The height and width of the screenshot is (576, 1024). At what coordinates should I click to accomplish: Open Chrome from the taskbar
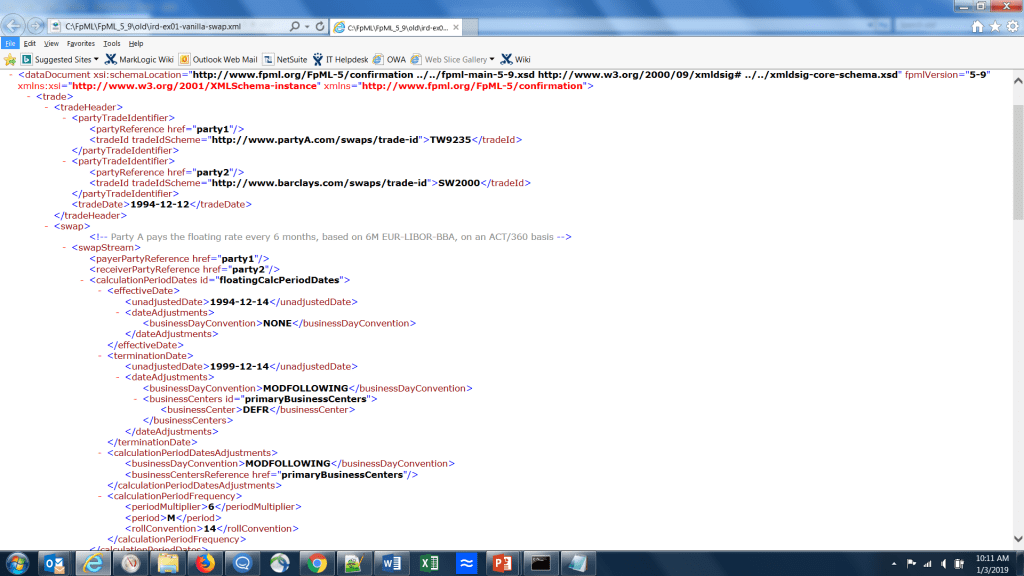click(x=317, y=563)
